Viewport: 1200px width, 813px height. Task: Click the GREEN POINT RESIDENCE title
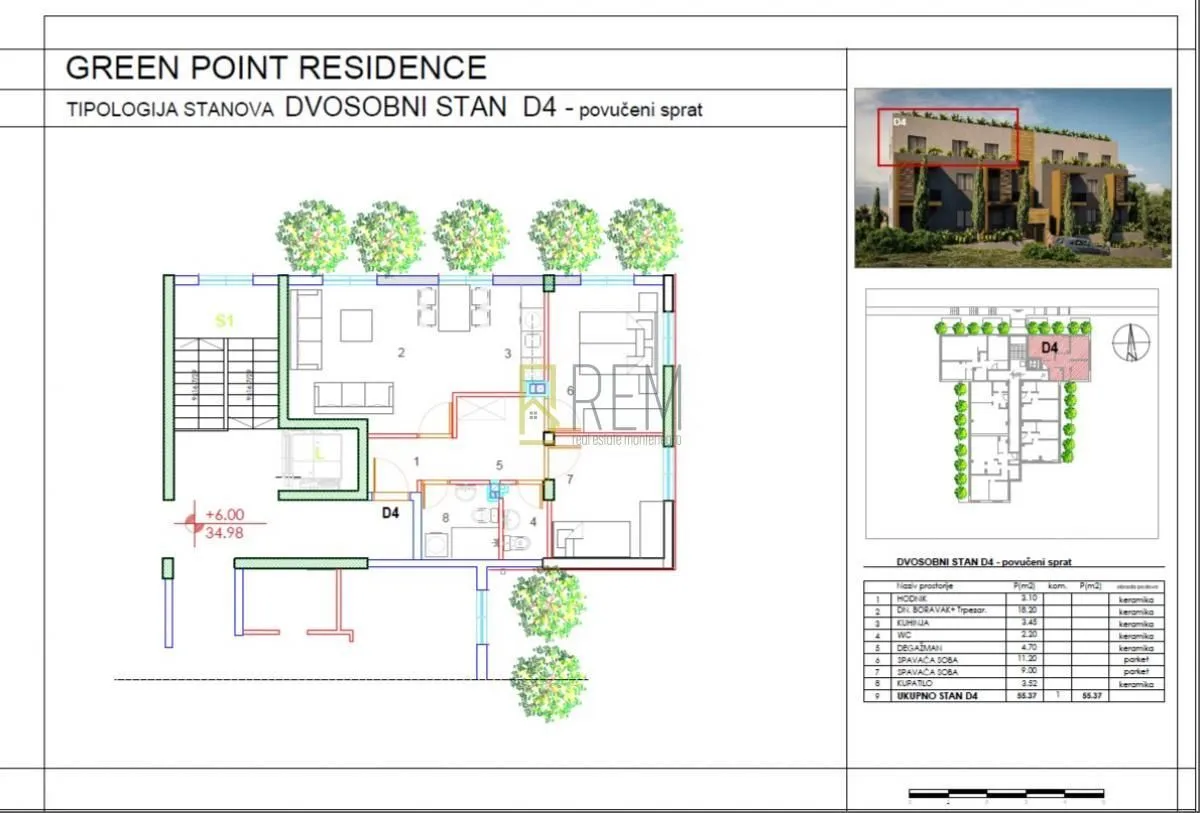(276, 68)
